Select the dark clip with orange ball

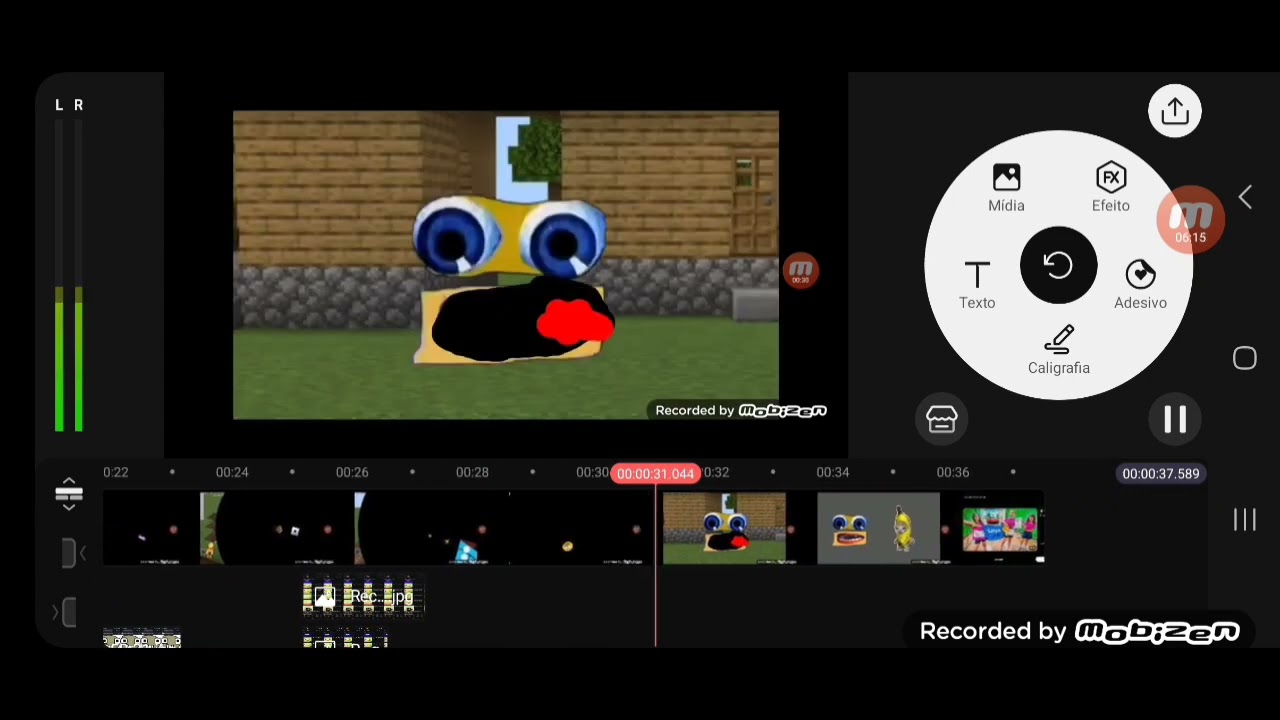pyautogui.click(x=581, y=529)
